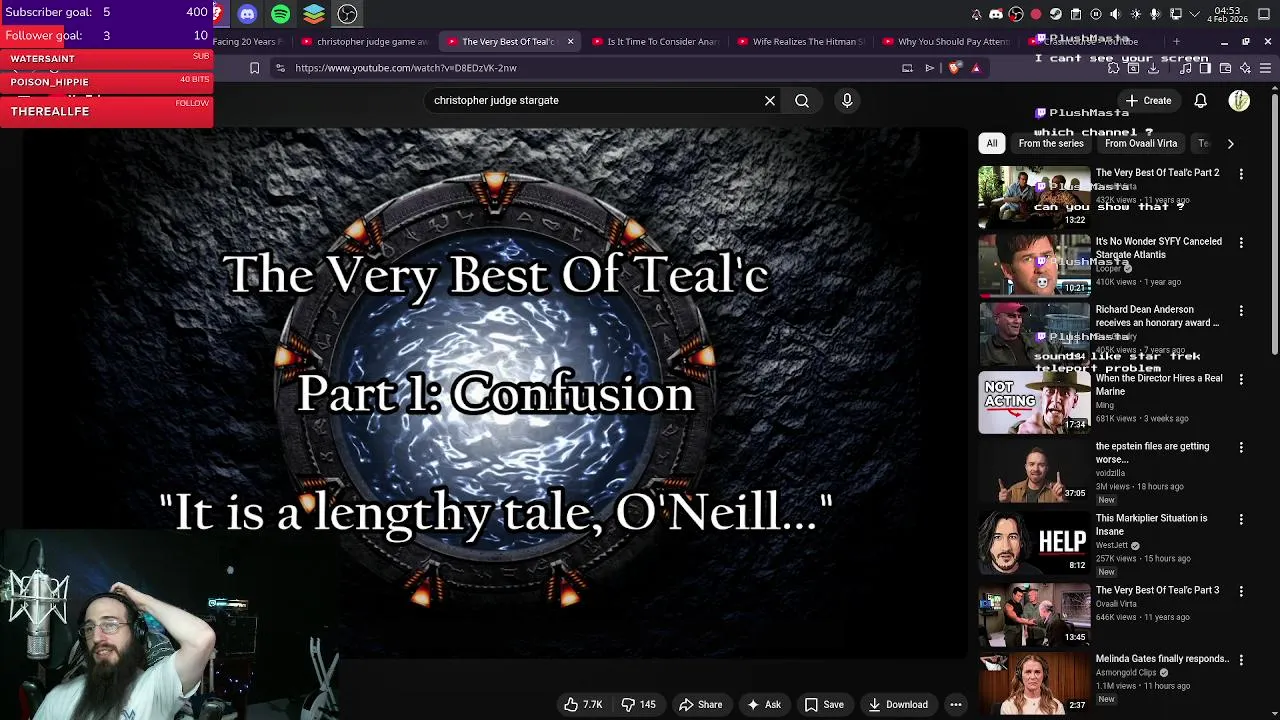Open options for 'Stargate Atlantis' video
This screenshot has width=1280, height=720.
[1241, 243]
